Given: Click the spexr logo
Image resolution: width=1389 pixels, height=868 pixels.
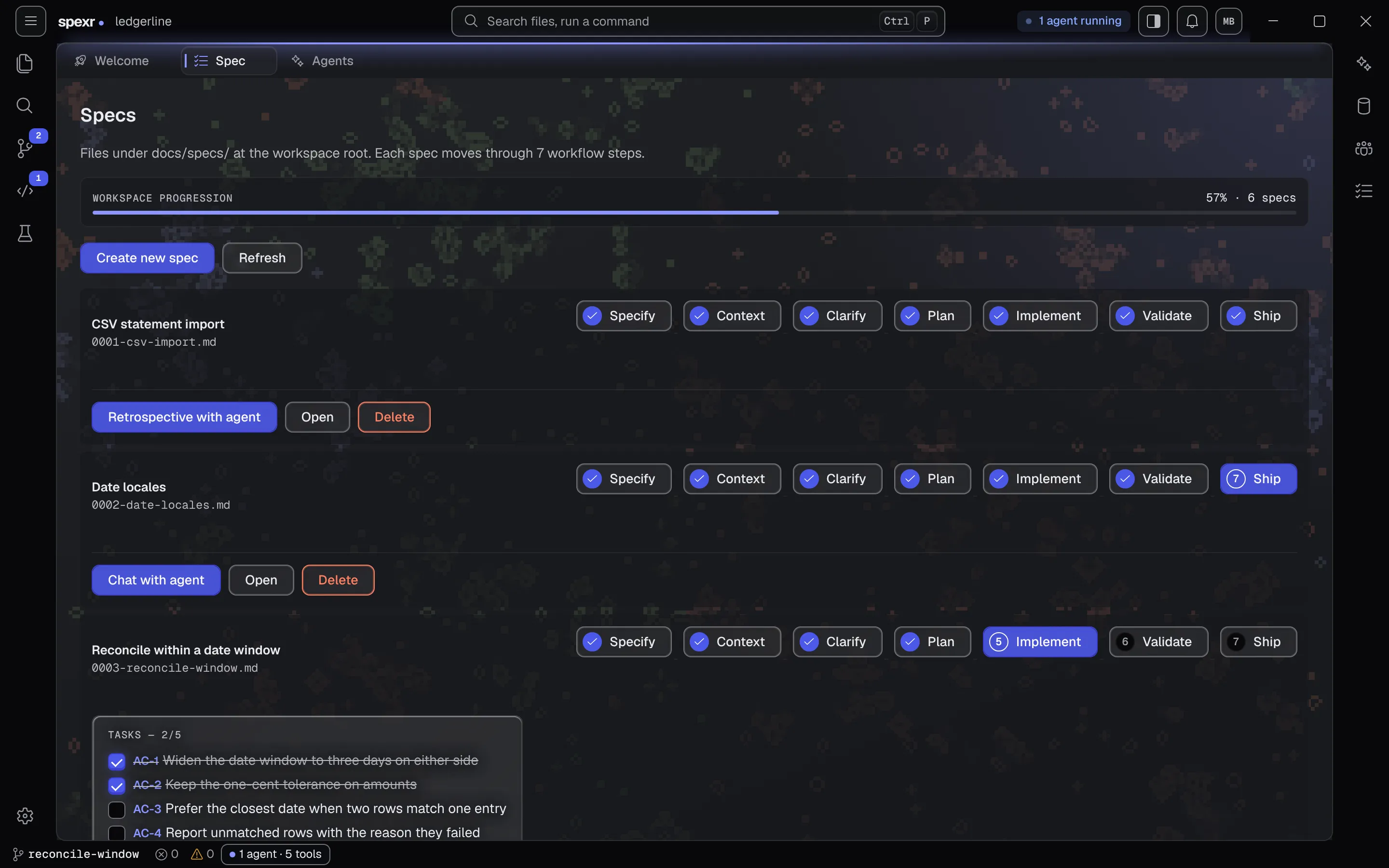Looking at the screenshot, I should 81,22.
